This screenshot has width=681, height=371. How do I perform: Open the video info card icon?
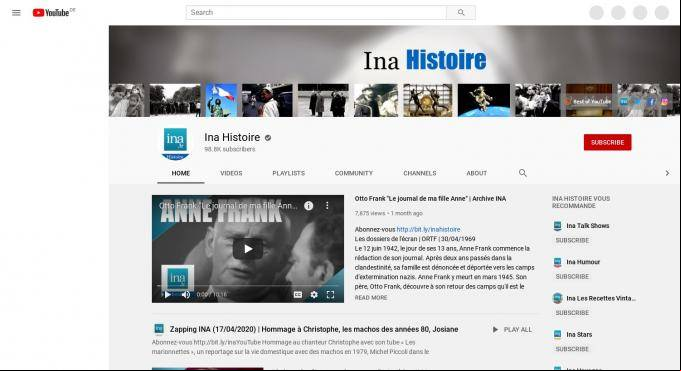308,206
